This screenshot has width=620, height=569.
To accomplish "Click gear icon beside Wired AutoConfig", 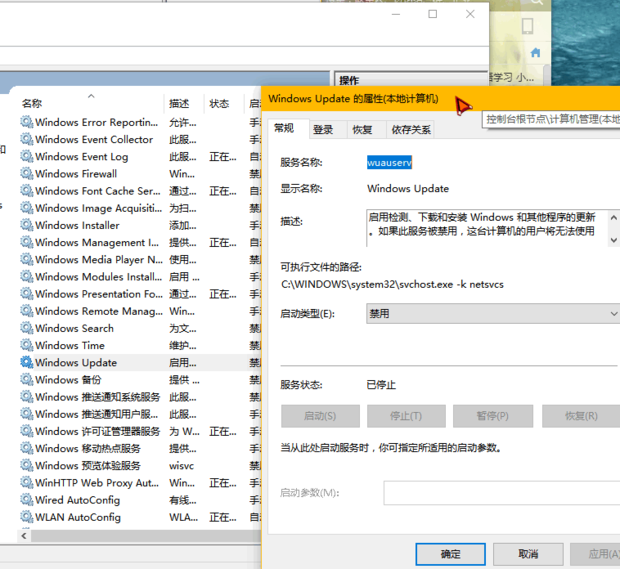I will [x=26, y=499].
